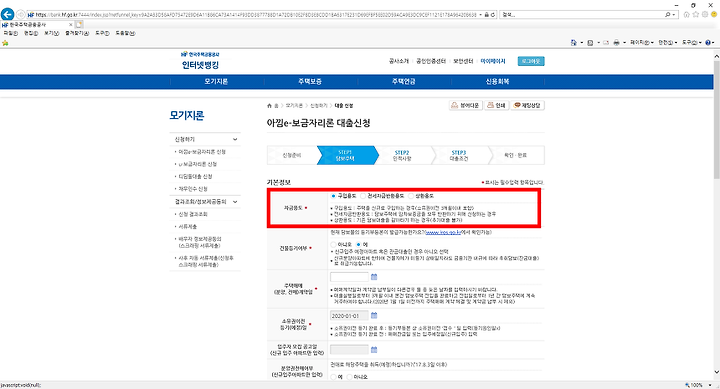Select 아니오 for 분양권전매여부

[349, 377]
